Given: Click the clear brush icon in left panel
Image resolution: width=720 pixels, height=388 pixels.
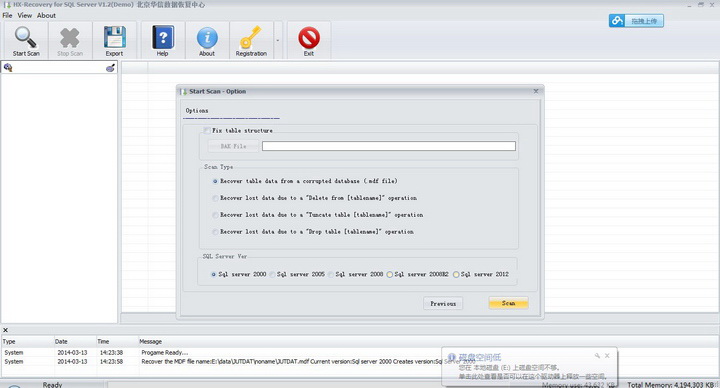Looking at the screenshot, I should [x=110, y=68].
